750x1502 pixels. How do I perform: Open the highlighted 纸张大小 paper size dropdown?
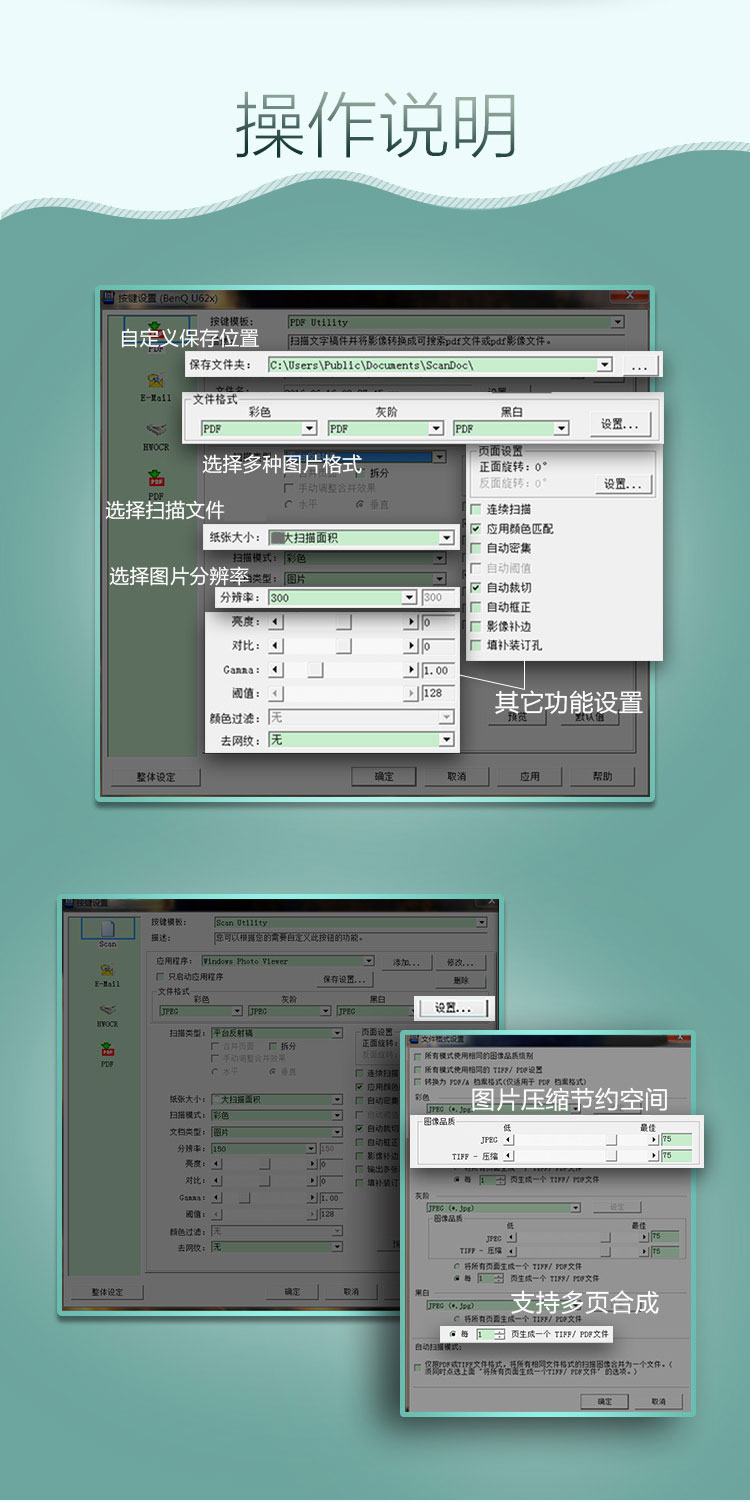(446, 538)
